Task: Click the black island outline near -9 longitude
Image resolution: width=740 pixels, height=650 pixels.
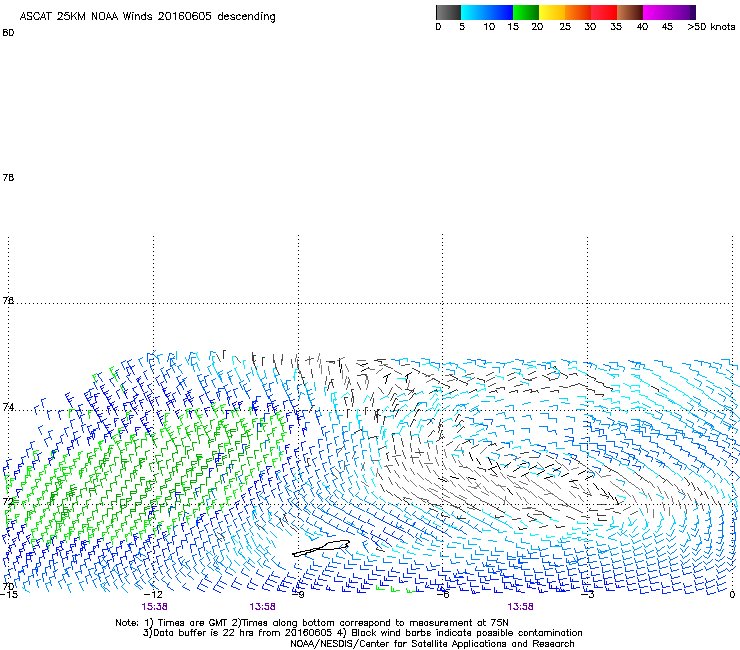Action: point(321,548)
